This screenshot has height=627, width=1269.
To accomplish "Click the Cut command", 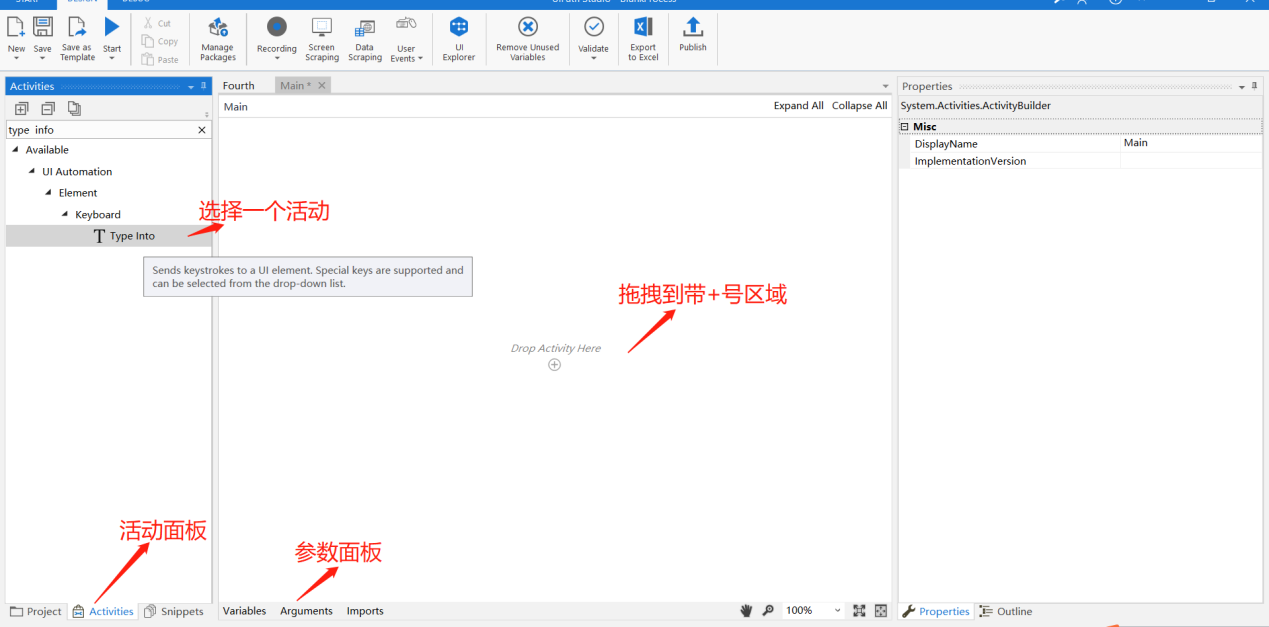I will [x=156, y=23].
